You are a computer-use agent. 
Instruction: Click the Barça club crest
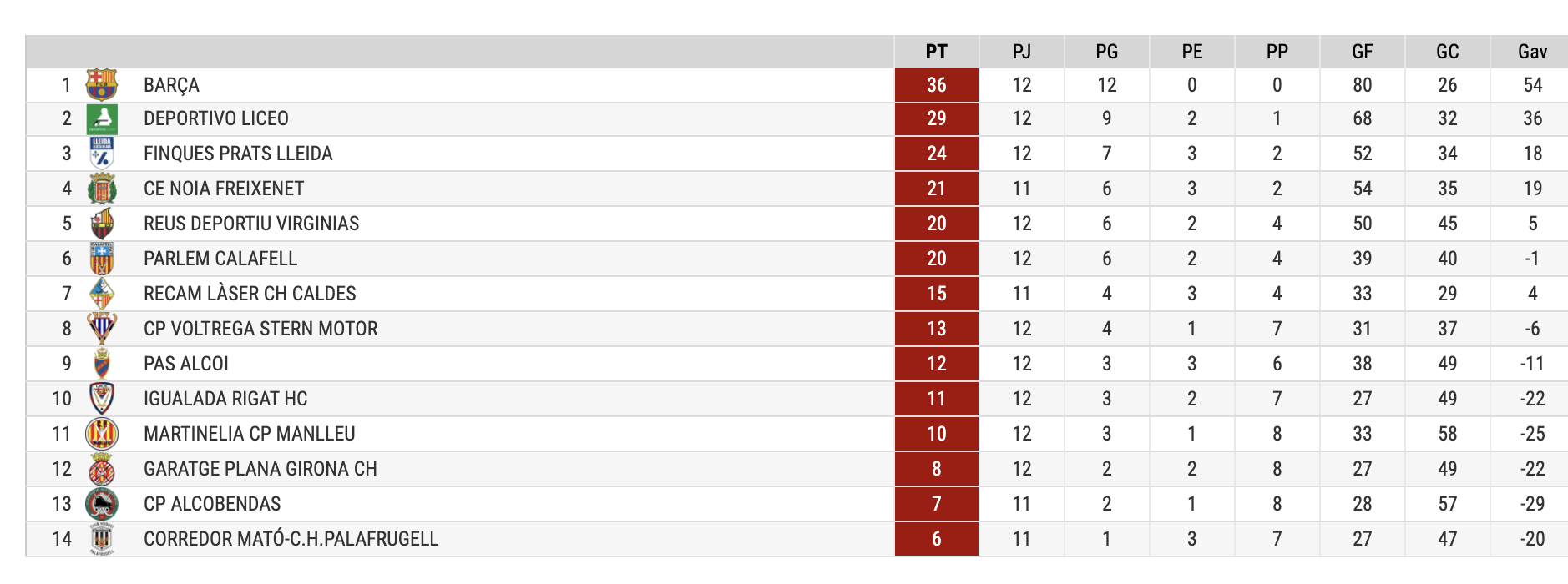tap(102, 85)
